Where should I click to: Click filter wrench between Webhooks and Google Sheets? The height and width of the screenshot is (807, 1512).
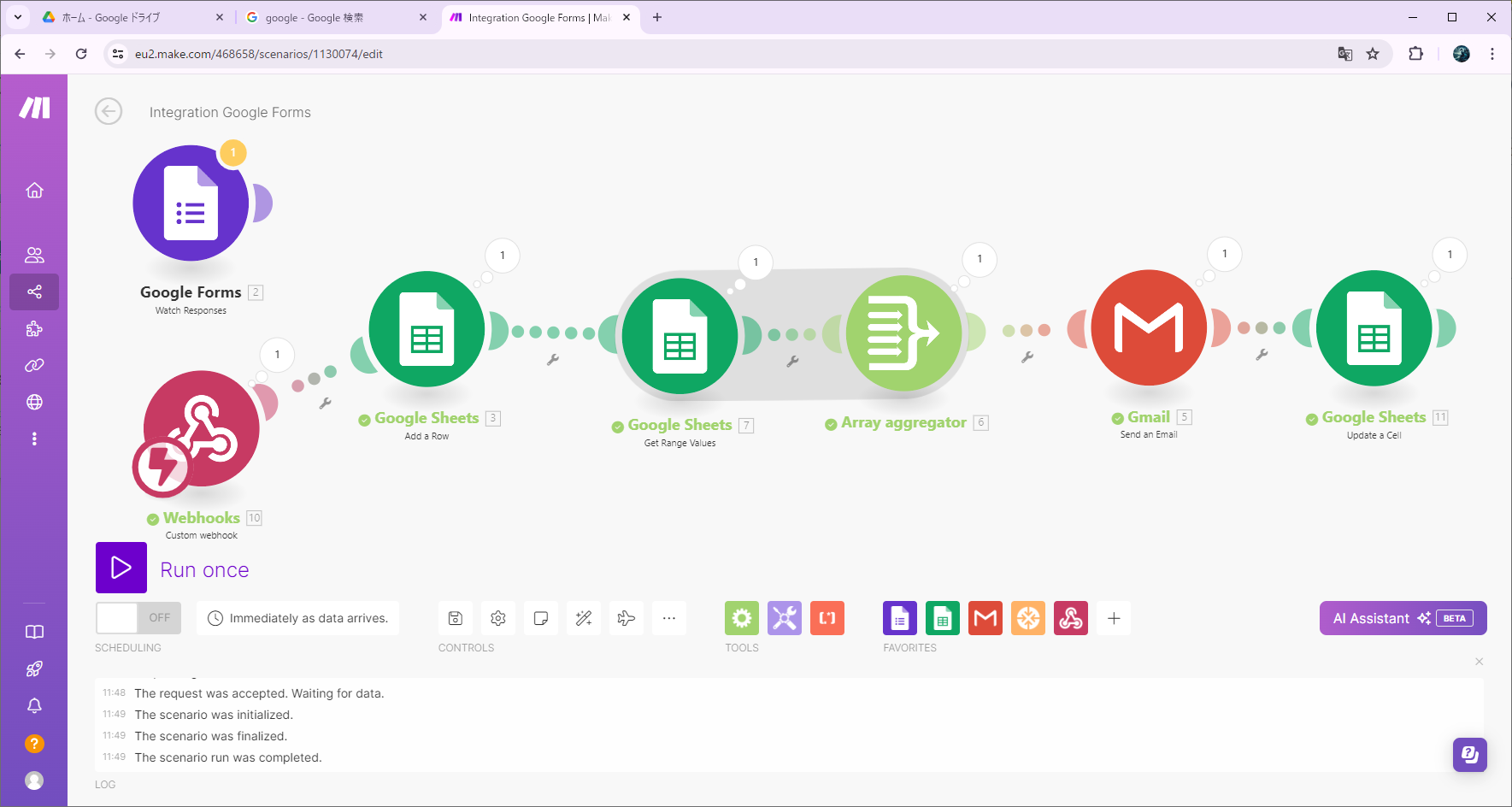click(x=325, y=403)
